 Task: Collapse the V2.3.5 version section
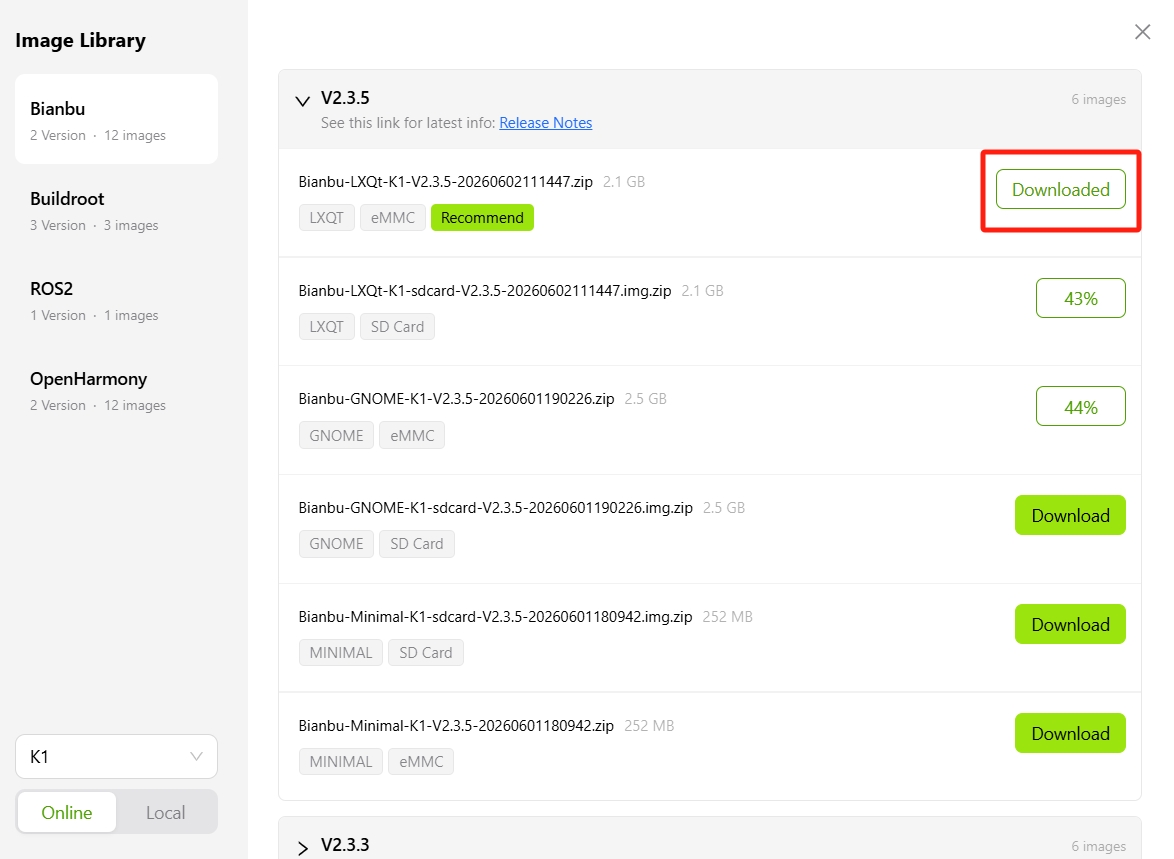pos(302,100)
